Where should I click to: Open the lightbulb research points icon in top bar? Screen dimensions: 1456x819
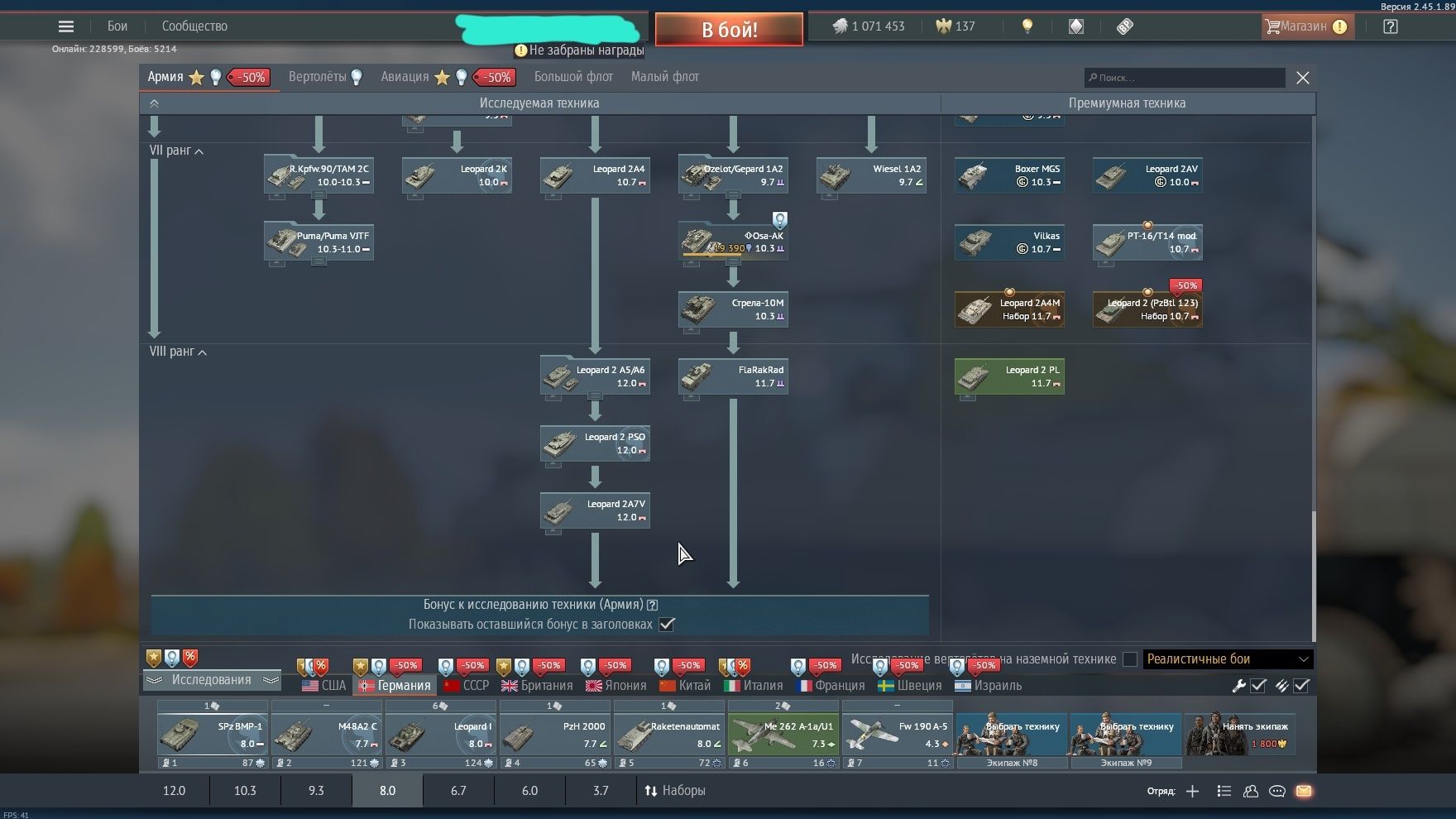click(x=1027, y=26)
